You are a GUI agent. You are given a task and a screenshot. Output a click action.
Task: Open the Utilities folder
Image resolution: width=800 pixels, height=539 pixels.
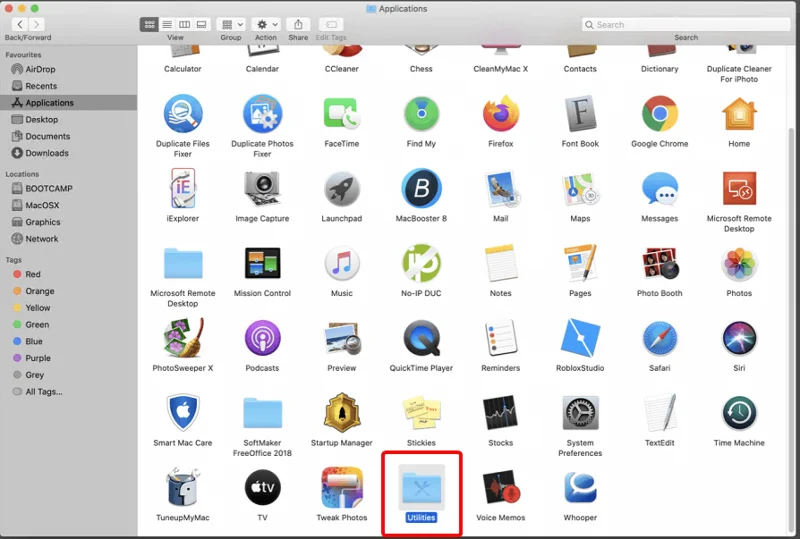tap(421, 488)
